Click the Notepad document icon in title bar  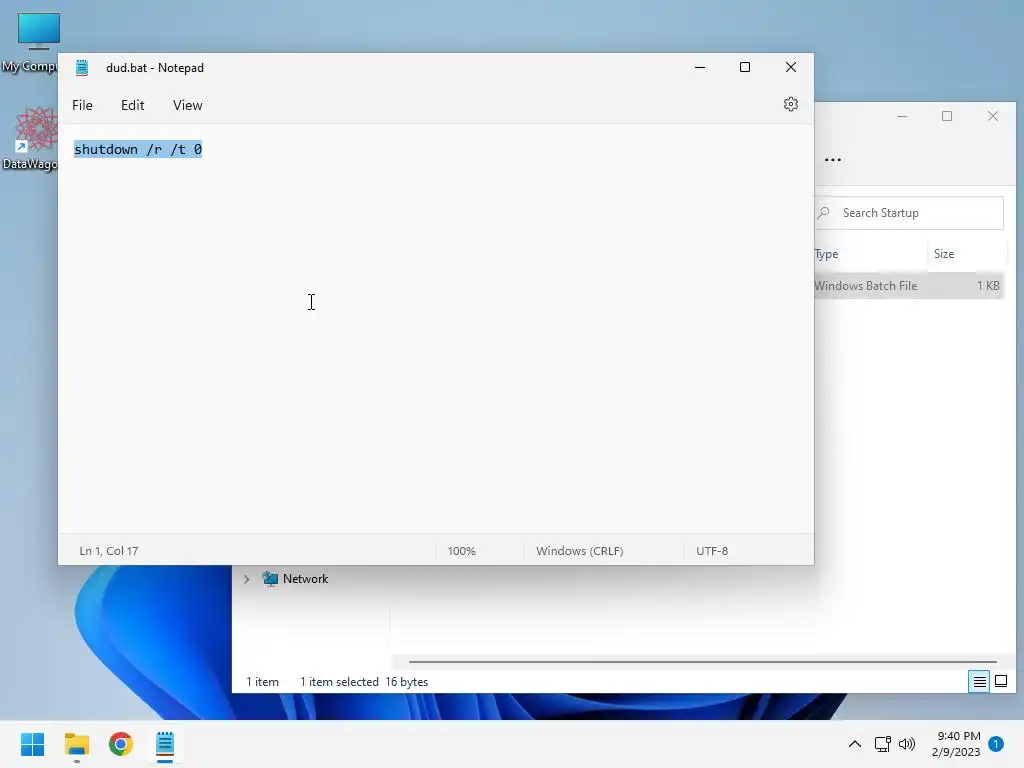(x=82, y=68)
